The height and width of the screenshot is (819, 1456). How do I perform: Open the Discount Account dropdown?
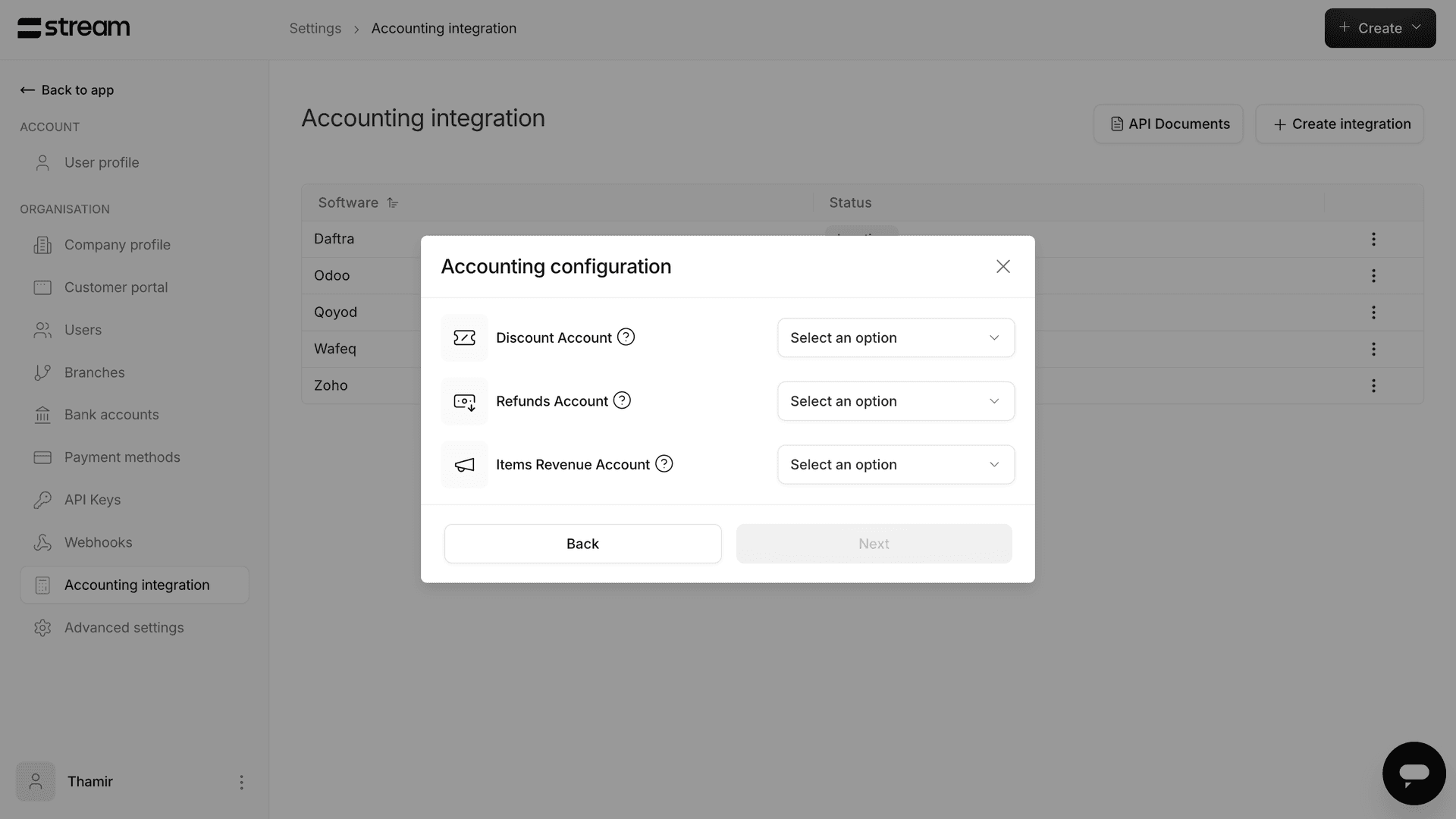(x=896, y=337)
